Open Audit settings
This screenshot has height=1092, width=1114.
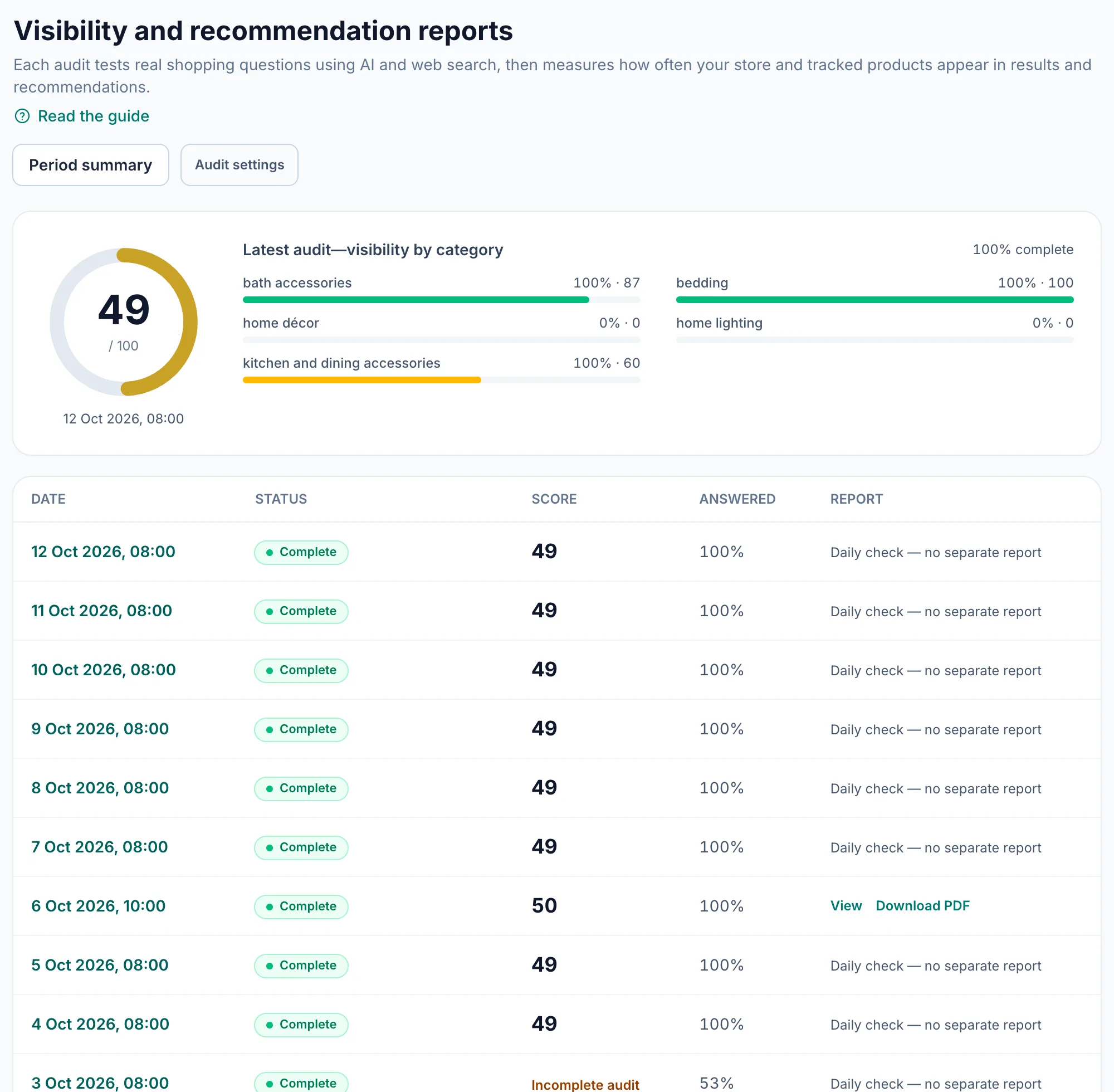click(x=239, y=165)
